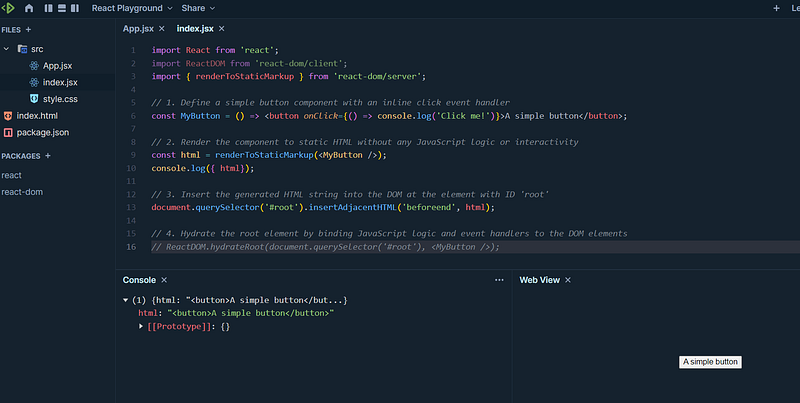
Task: Click the html value line in console
Action: coord(236,313)
